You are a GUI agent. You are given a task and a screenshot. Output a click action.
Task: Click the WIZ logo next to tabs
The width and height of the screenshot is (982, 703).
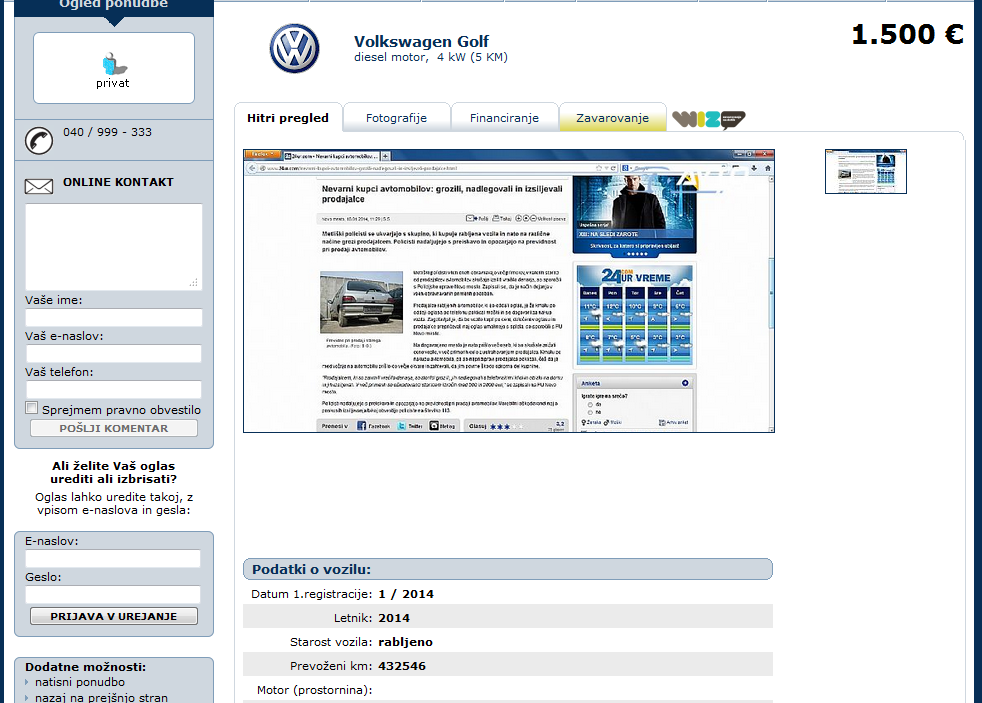click(x=708, y=119)
